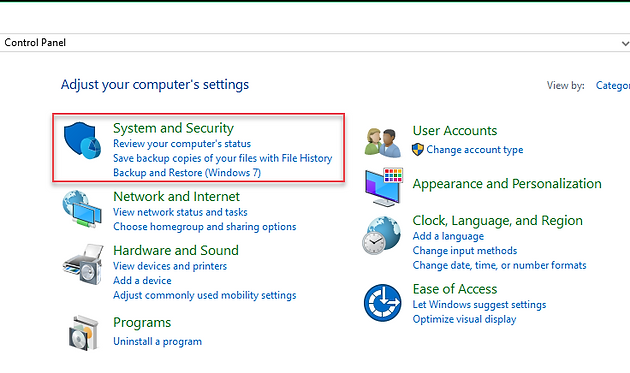This screenshot has width=630, height=373.
Task: Click the Appearance and Personalization monitor icon
Action: (384, 187)
